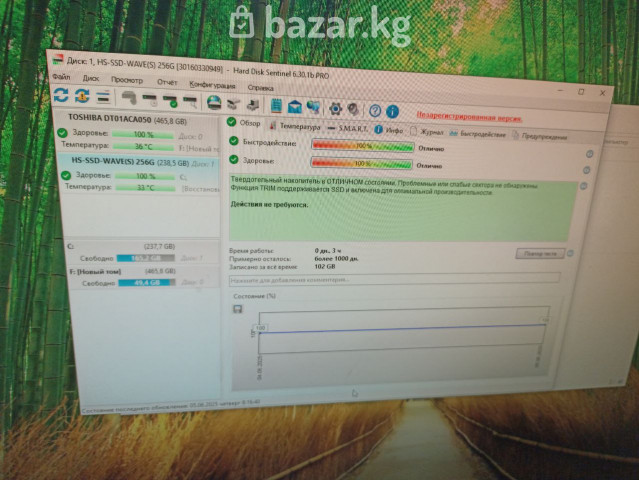Click the blue refresh icon in the toolbar
Image resolution: width=639 pixels, height=480 pixels.
tap(61, 96)
